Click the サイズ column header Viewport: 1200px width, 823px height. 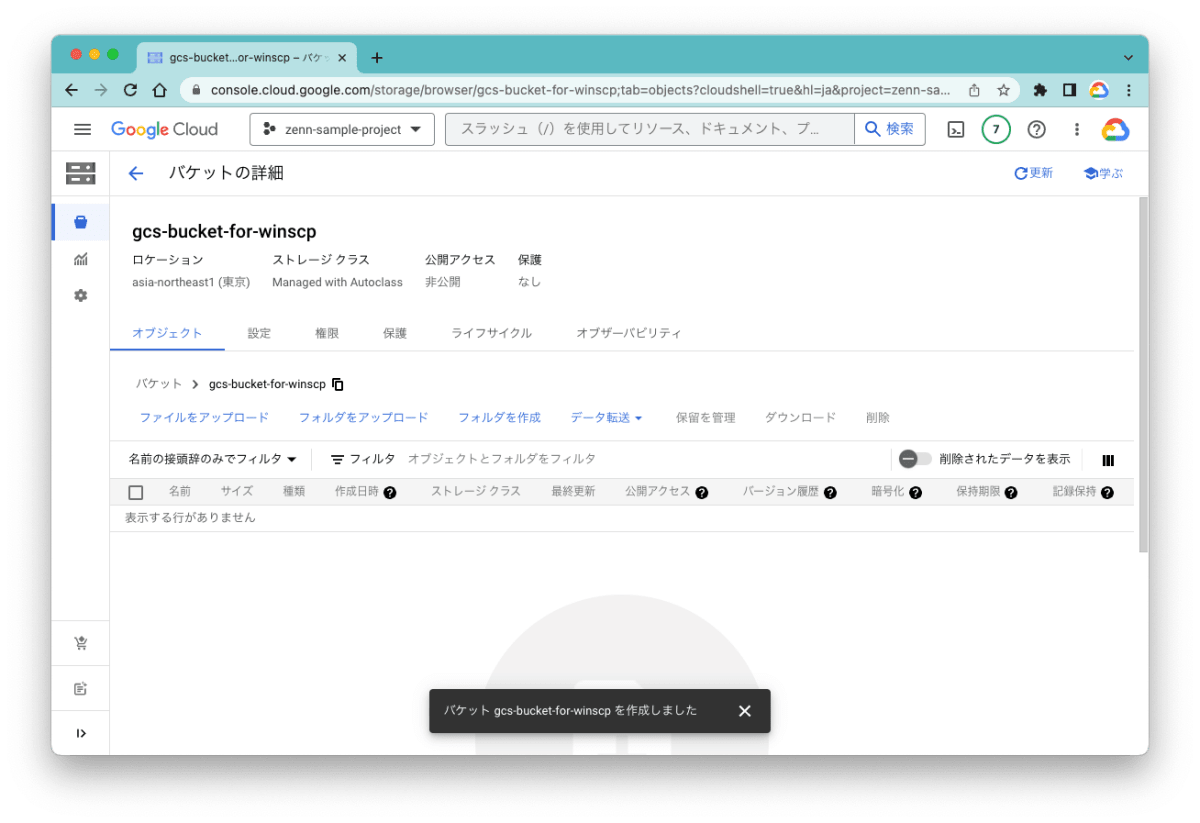tap(237, 492)
